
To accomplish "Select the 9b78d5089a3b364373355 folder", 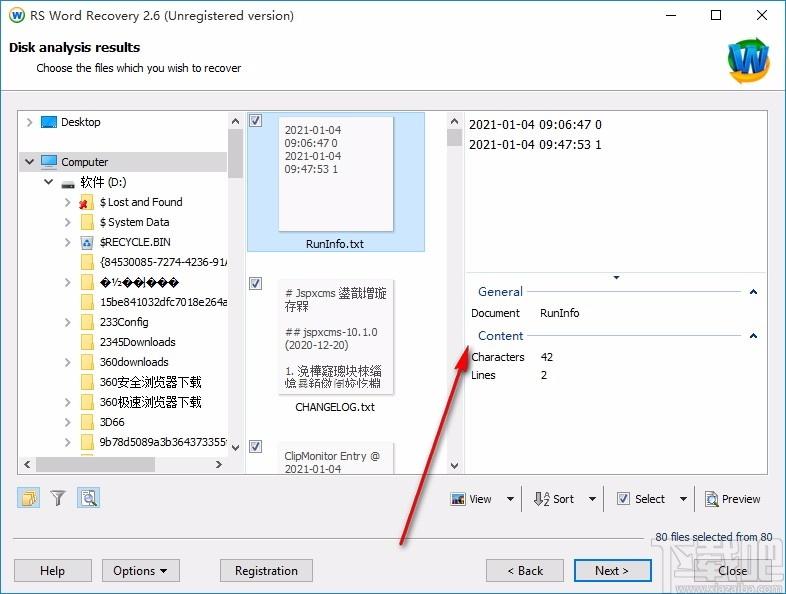I will [163, 442].
